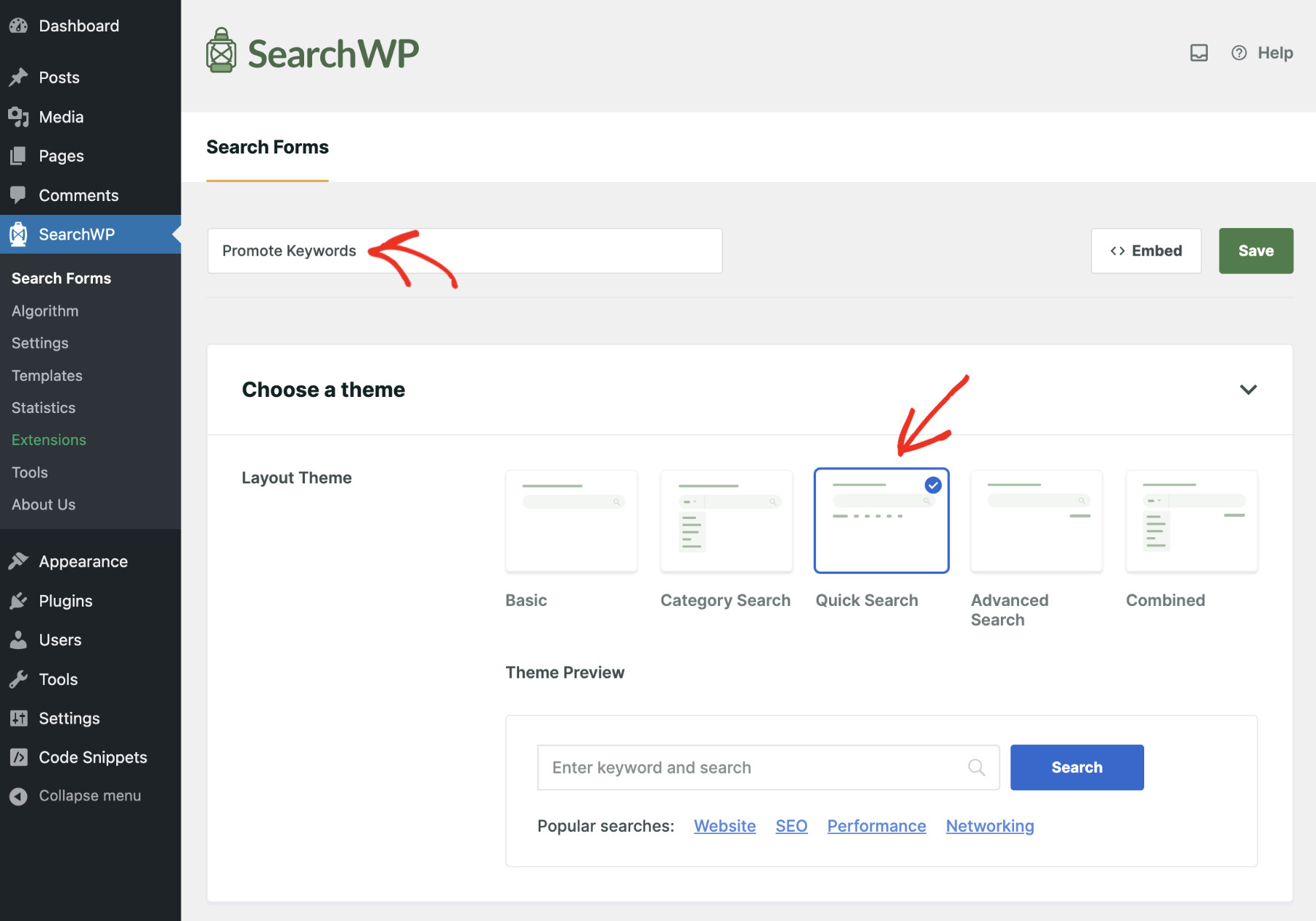Focus the Enter keyword and search field
This screenshot has width=1316, height=921.
tap(768, 767)
